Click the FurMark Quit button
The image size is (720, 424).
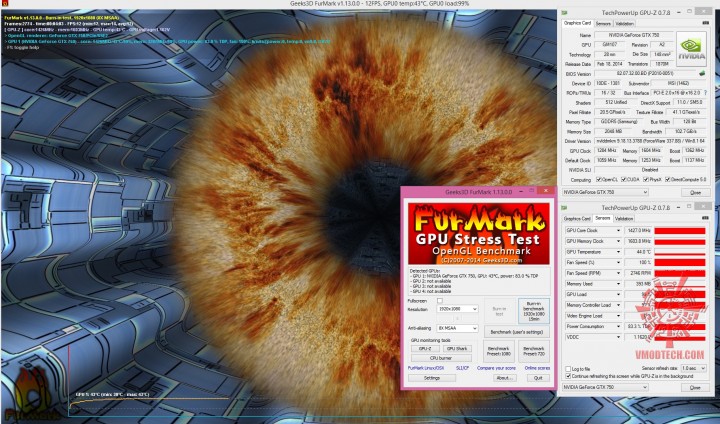(538, 378)
